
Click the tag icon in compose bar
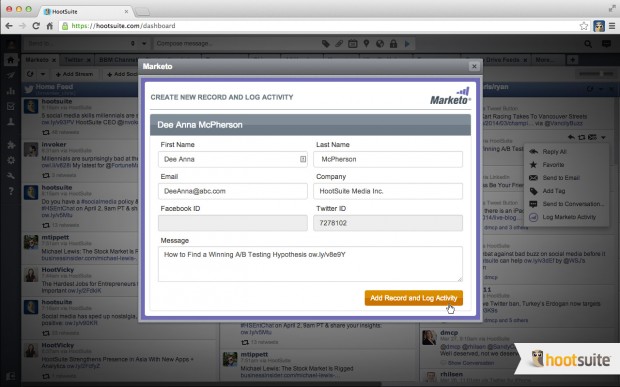pos(325,43)
